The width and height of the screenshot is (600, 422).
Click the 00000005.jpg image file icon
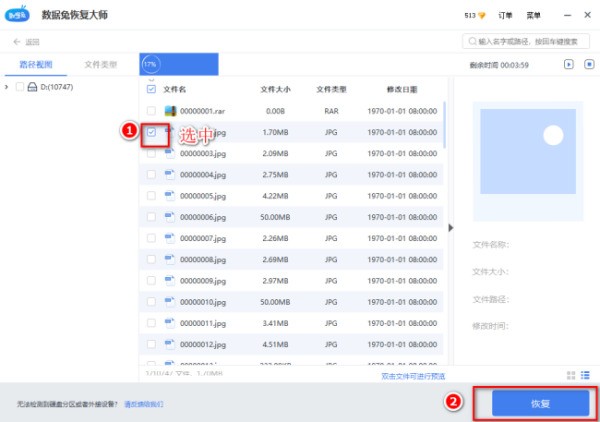170,196
